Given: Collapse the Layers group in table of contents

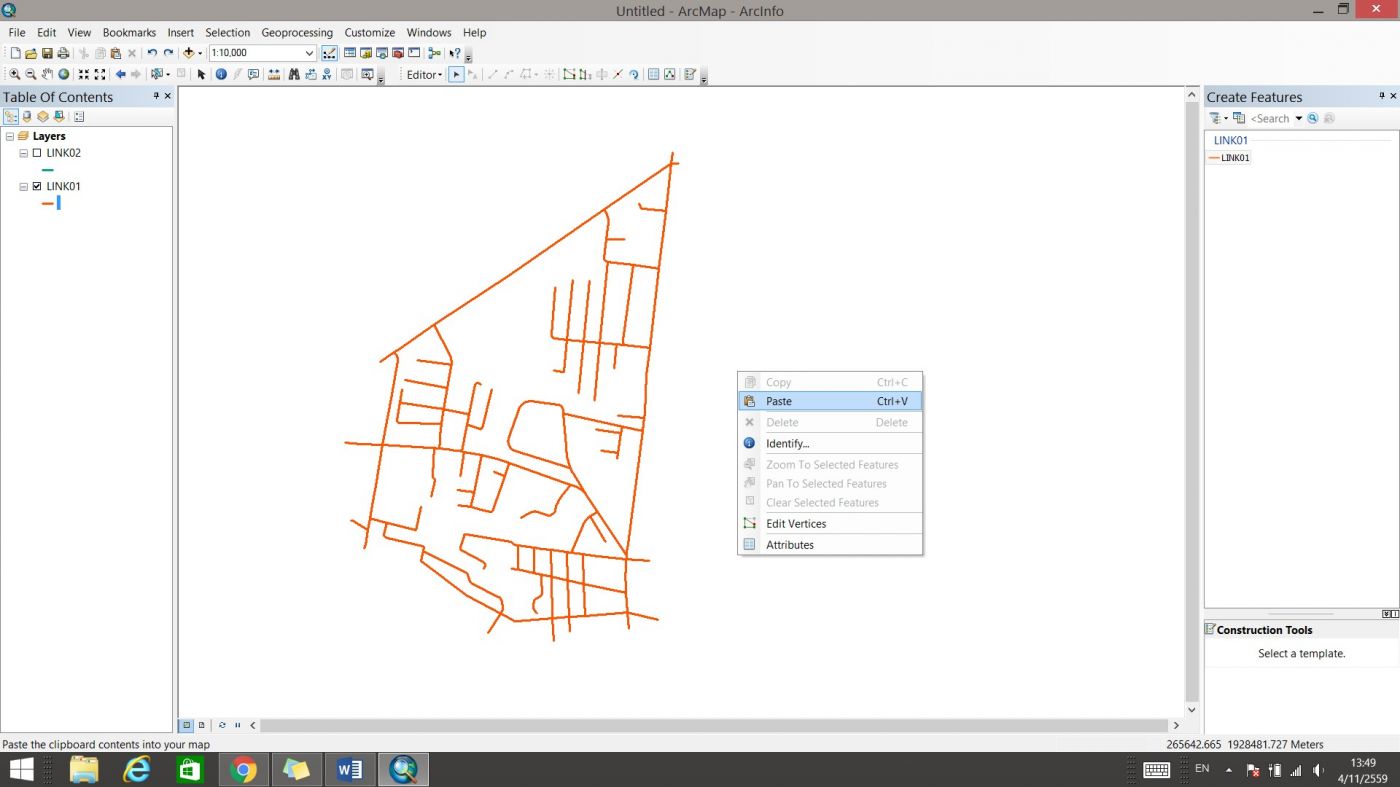Looking at the screenshot, I should pos(10,137).
